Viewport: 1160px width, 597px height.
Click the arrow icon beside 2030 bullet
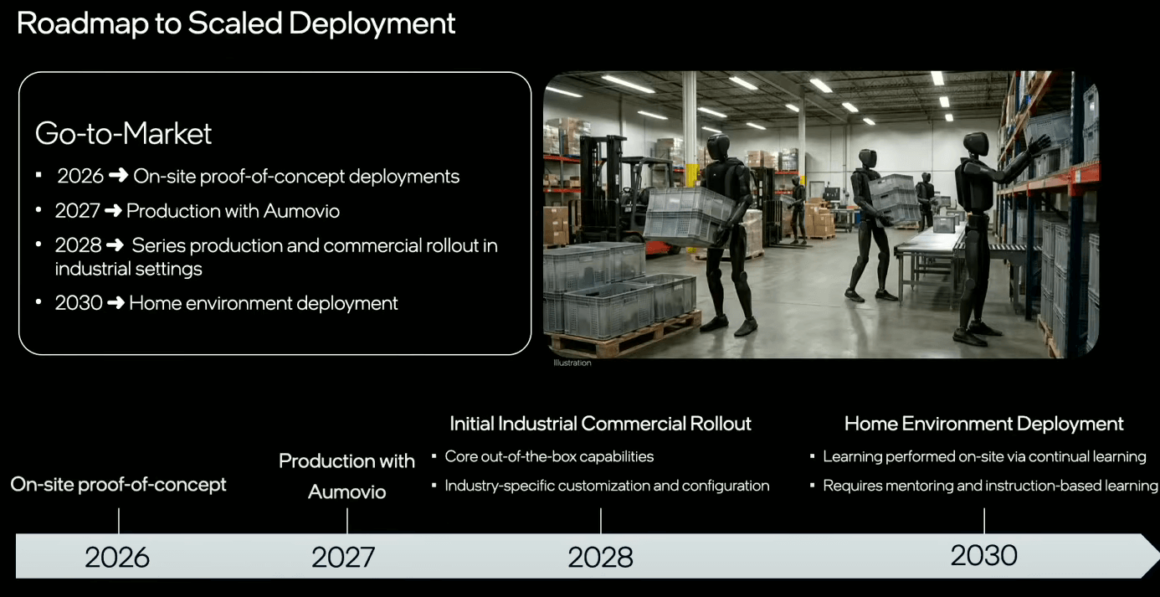[116, 303]
